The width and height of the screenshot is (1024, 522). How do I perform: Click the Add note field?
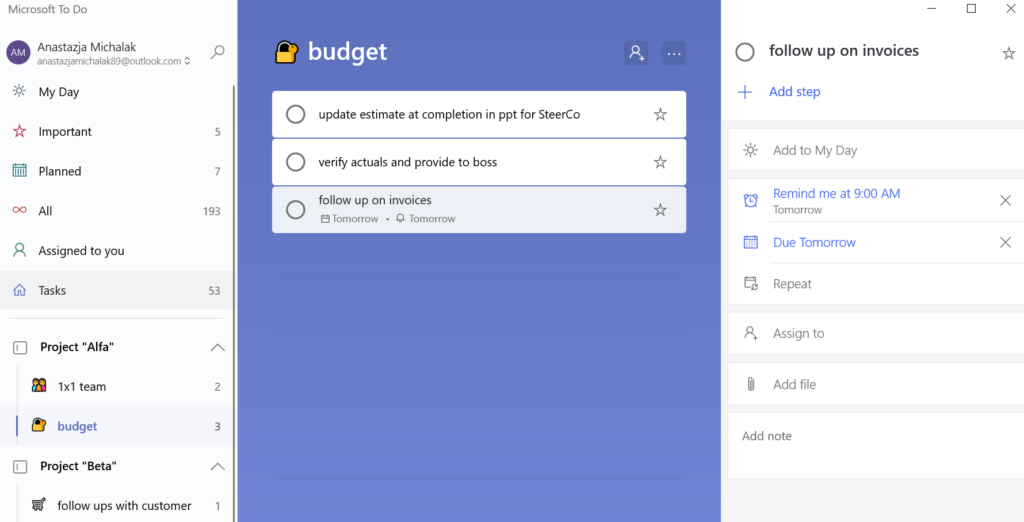tap(876, 446)
